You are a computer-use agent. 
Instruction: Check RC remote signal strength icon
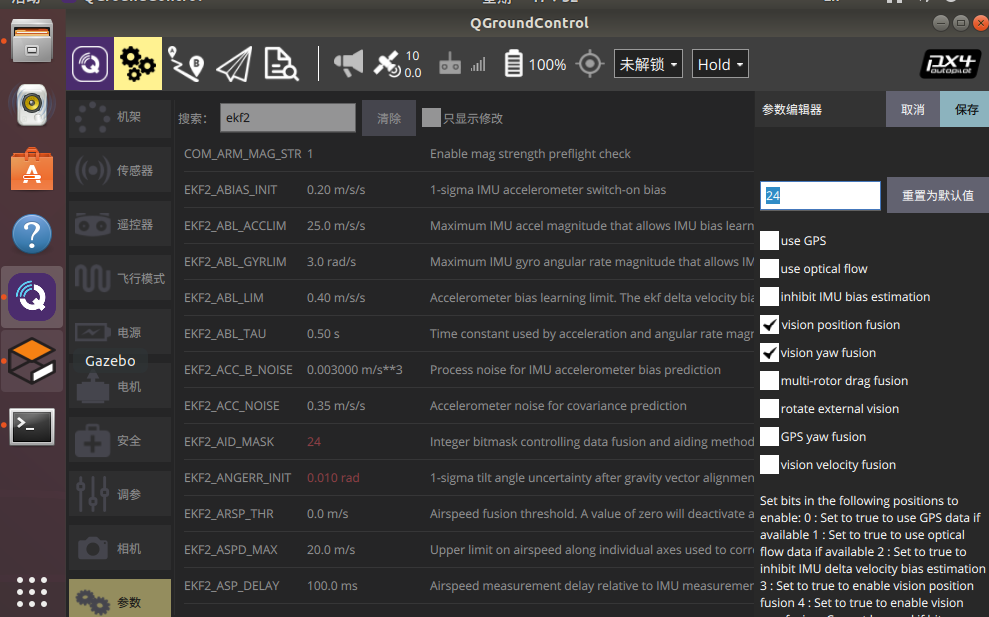pos(462,64)
